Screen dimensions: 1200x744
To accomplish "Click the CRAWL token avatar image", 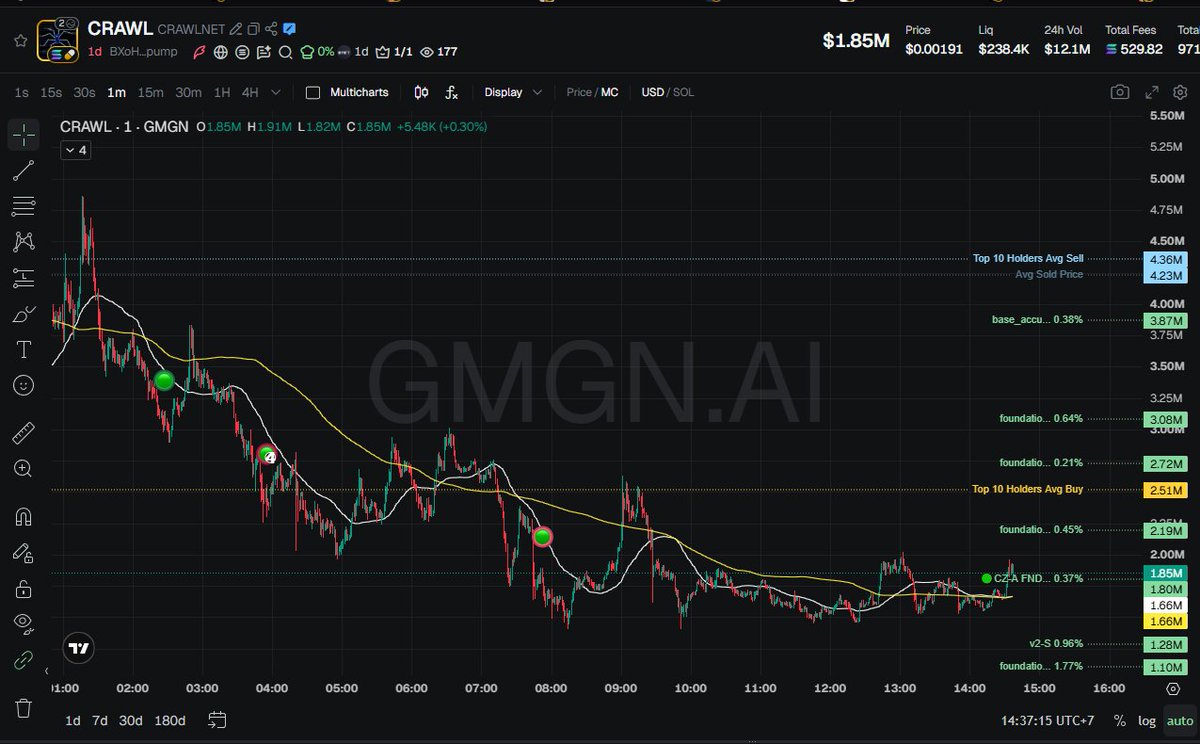I will click(57, 40).
